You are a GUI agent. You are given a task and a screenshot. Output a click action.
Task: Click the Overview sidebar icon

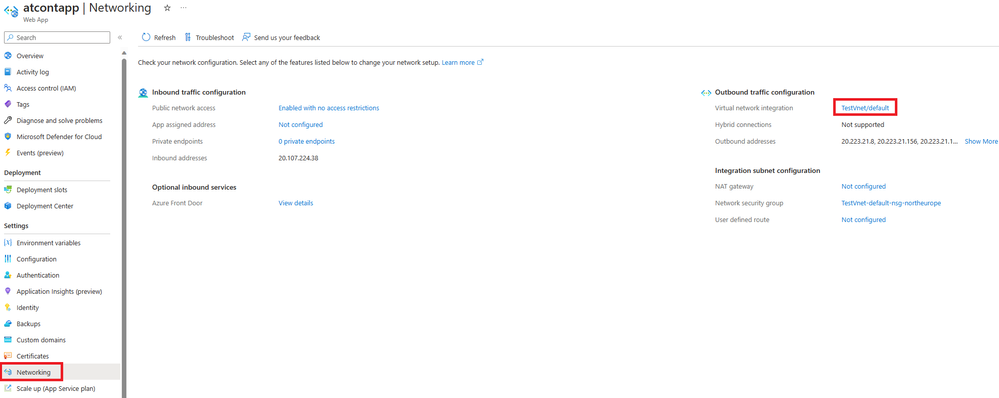coord(8,56)
